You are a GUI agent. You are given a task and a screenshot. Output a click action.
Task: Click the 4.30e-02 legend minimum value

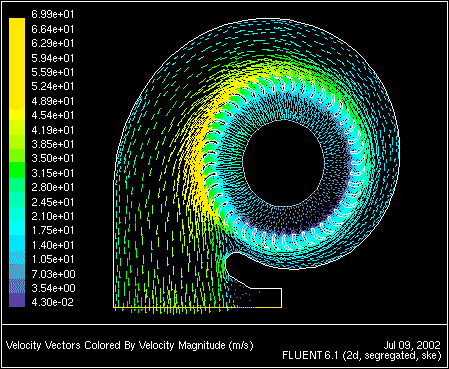53,302
